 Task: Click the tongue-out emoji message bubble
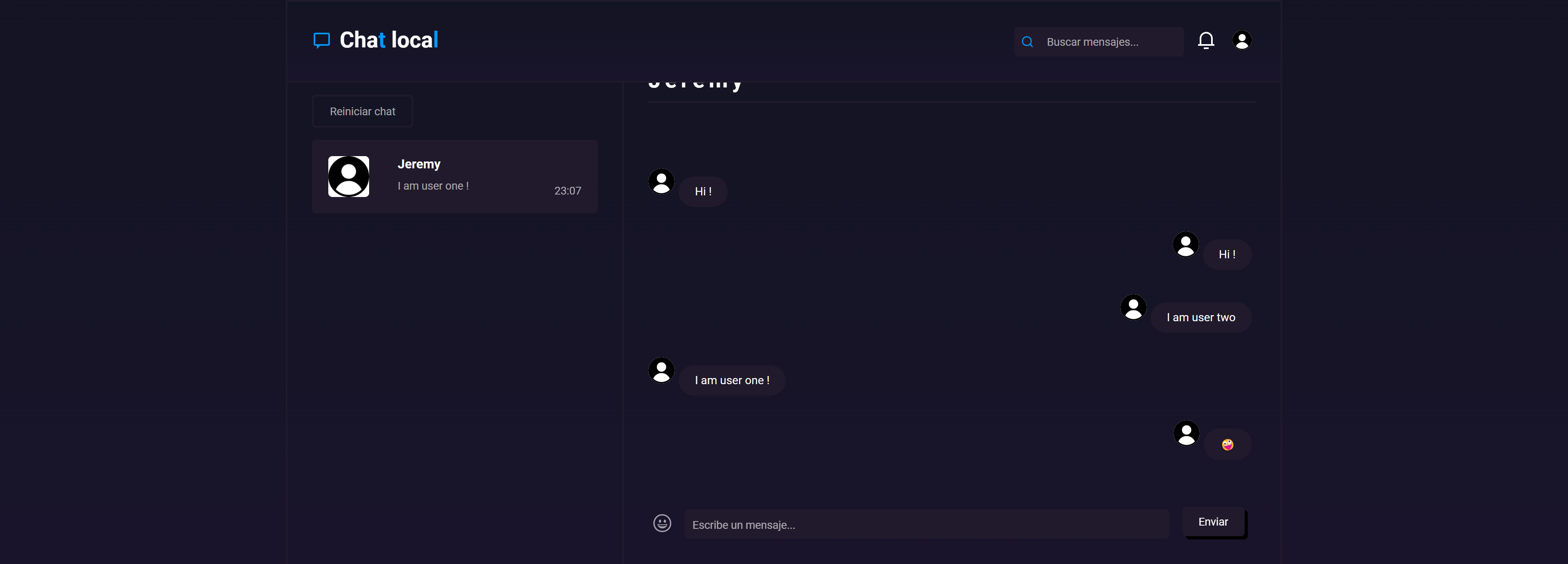pos(1227,445)
